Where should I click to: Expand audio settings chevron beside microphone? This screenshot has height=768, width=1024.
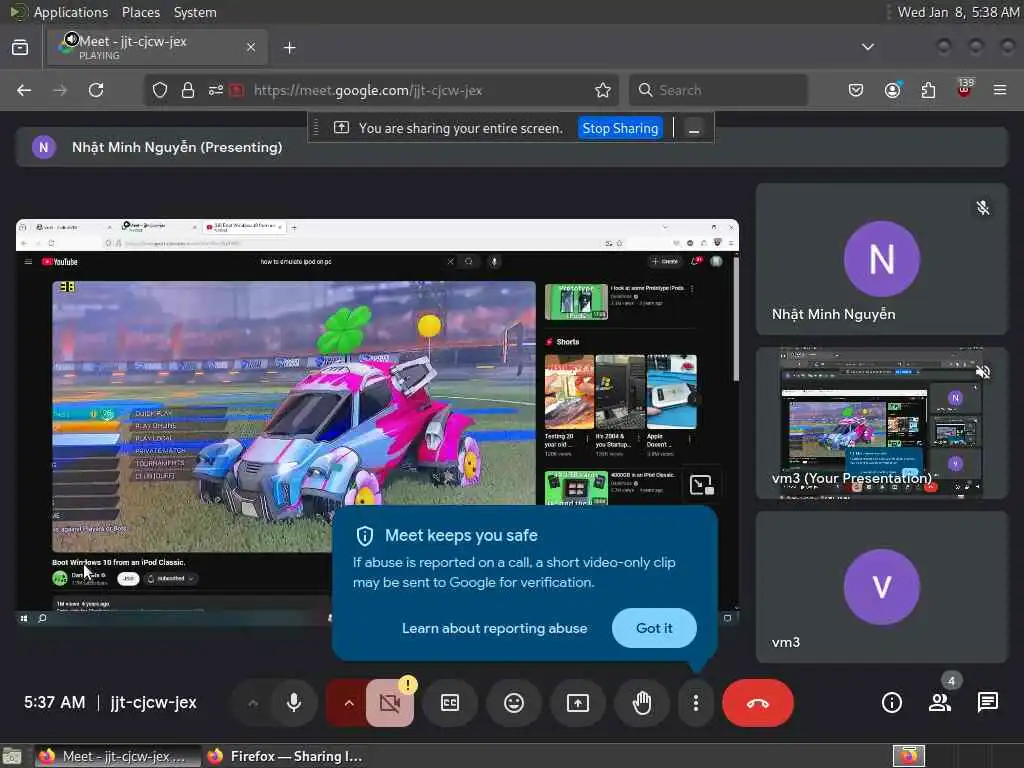[253, 703]
